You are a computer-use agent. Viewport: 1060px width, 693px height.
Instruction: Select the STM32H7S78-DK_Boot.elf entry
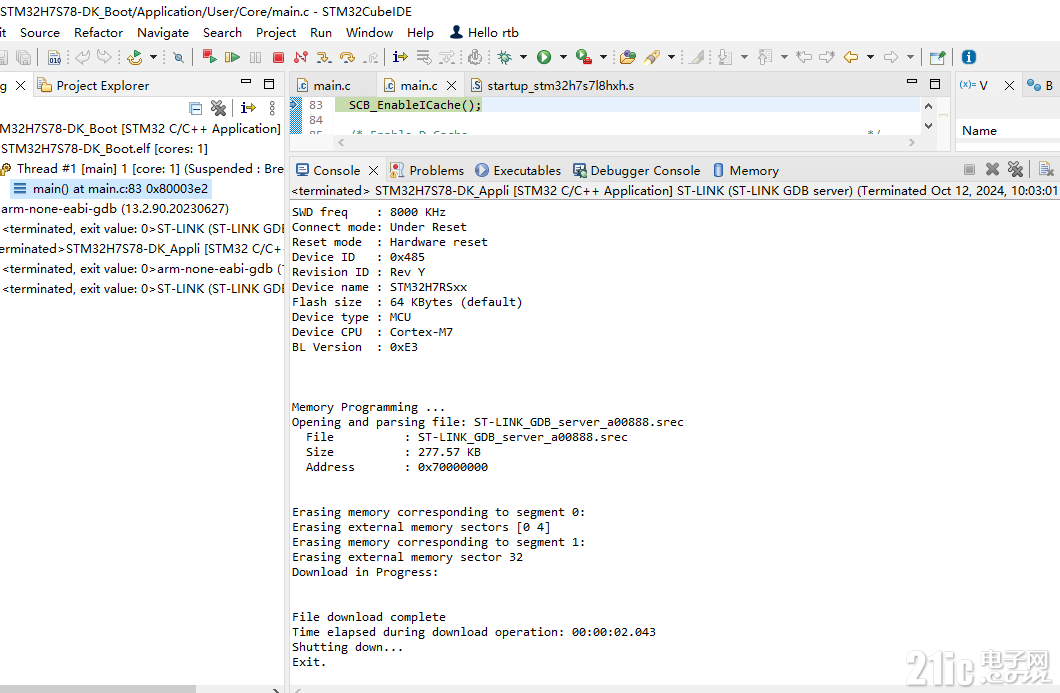104,148
